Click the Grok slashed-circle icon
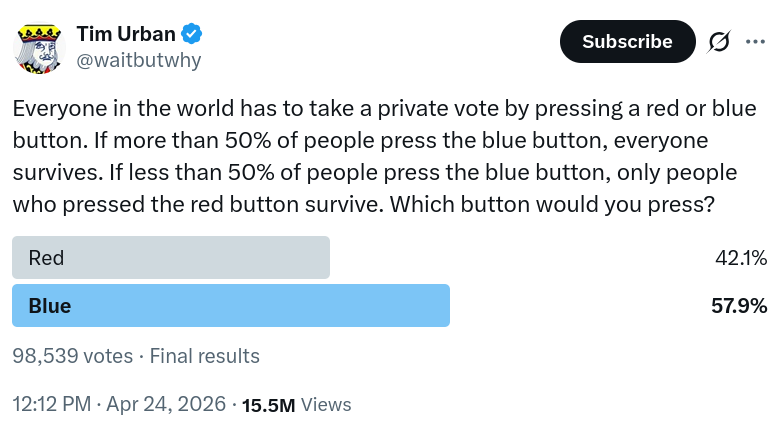The width and height of the screenshot is (778, 427). pos(718,42)
